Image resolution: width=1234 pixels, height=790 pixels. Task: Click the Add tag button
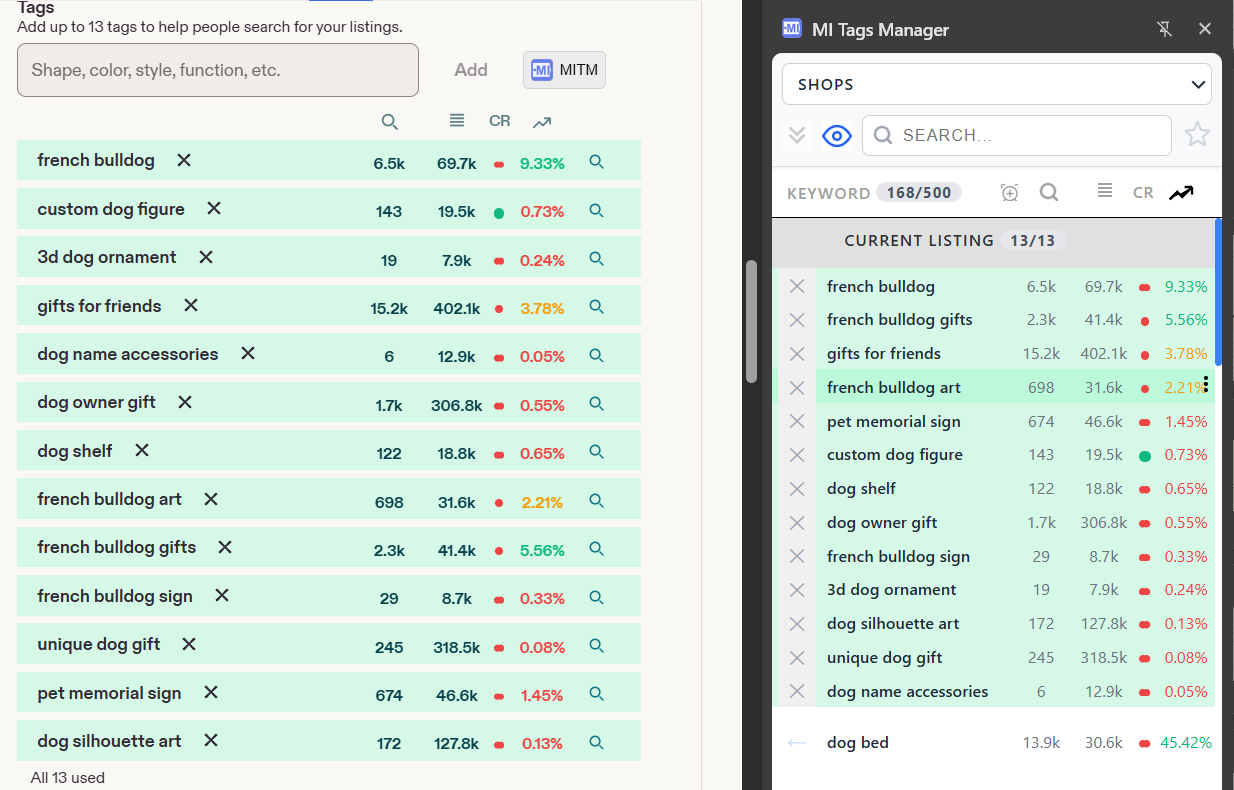pyautogui.click(x=471, y=70)
